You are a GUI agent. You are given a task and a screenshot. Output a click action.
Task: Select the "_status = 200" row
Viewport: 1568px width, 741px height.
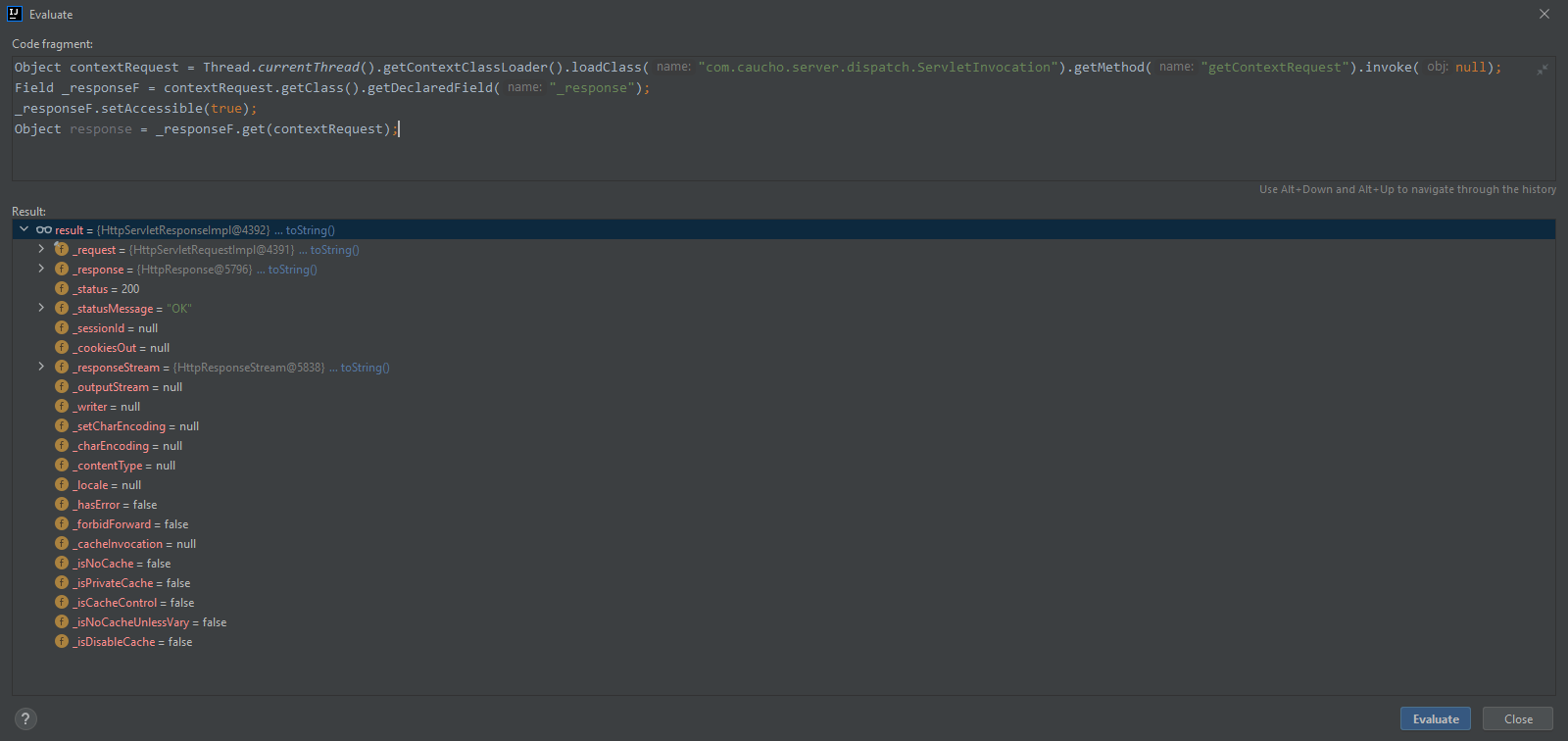pos(784,289)
